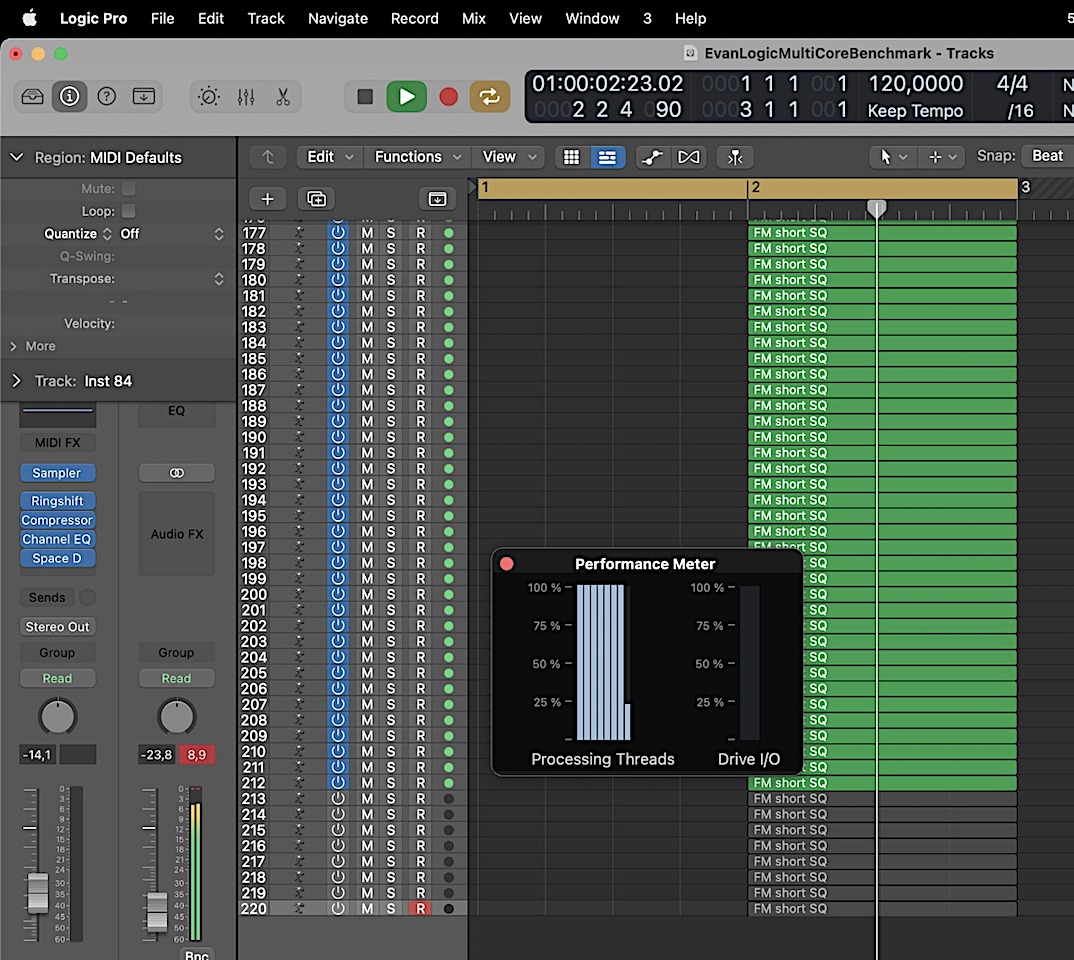Open the Navigate menu
The height and width of the screenshot is (960, 1074).
(x=338, y=18)
